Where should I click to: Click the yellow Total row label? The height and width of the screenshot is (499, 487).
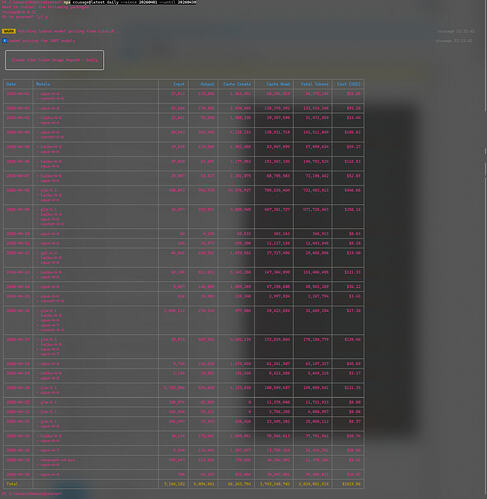pos(12,484)
